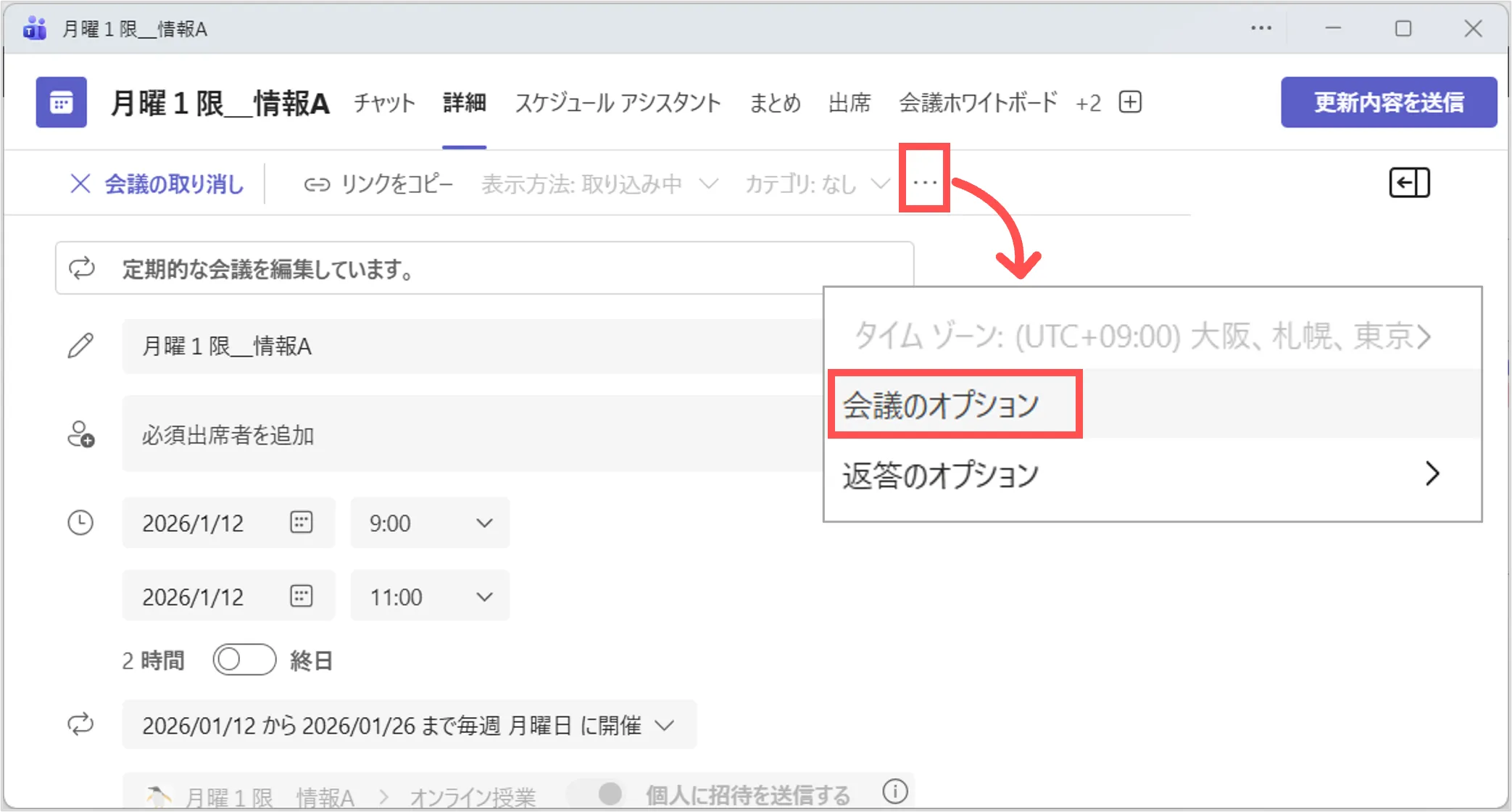Viewport: 1512px width, 812px height.
Task: Click the title bar ellipsis menu
Action: [1260, 28]
